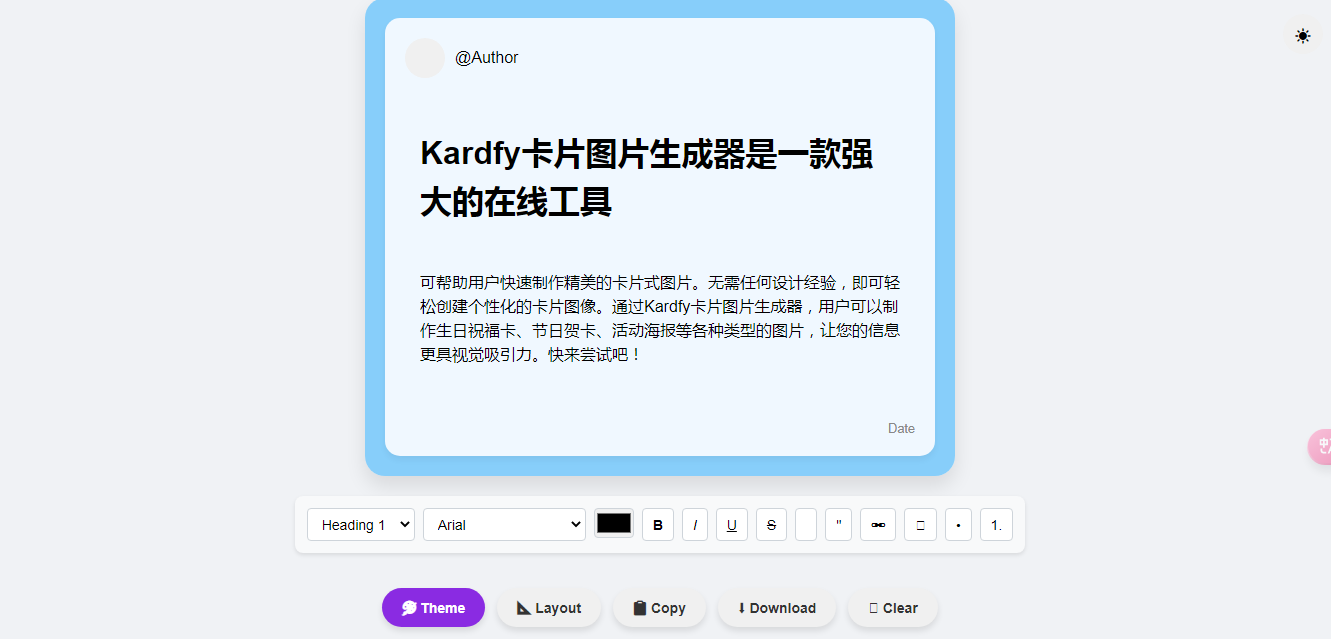Change card layout via Layout button
The height and width of the screenshot is (639, 1331).
(x=548, y=607)
